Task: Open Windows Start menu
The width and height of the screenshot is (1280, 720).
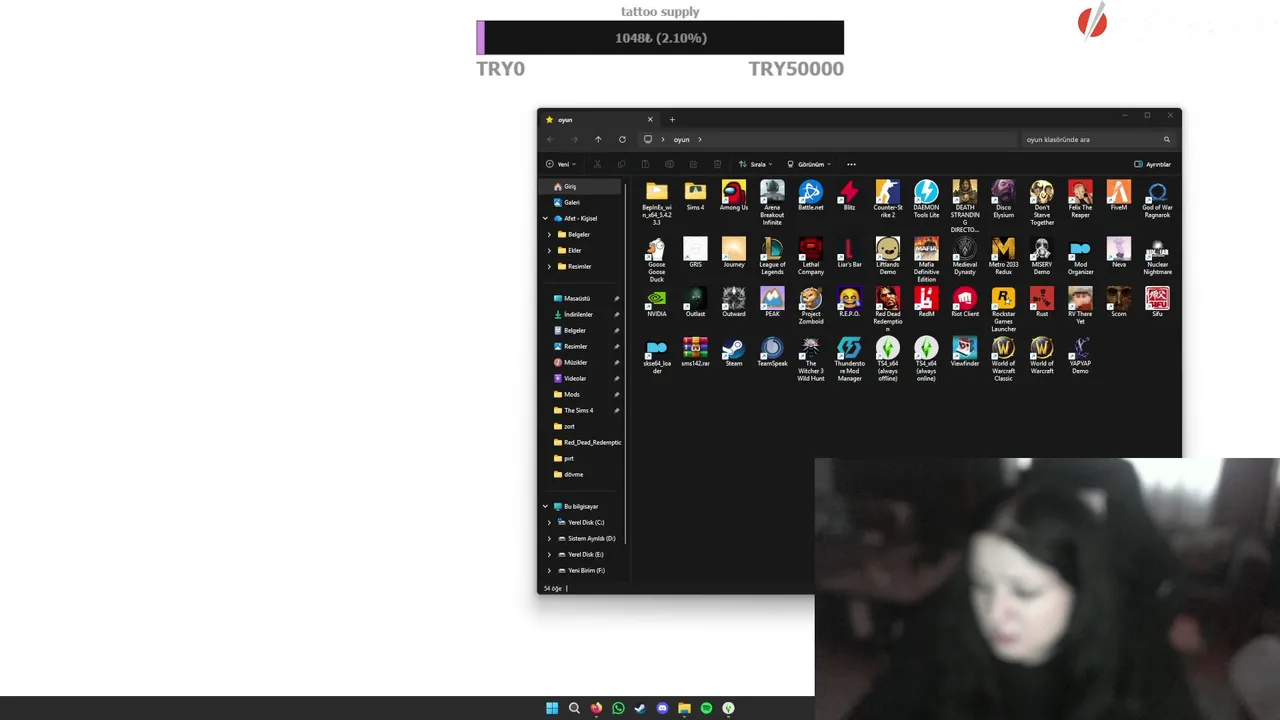Action: pos(552,708)
